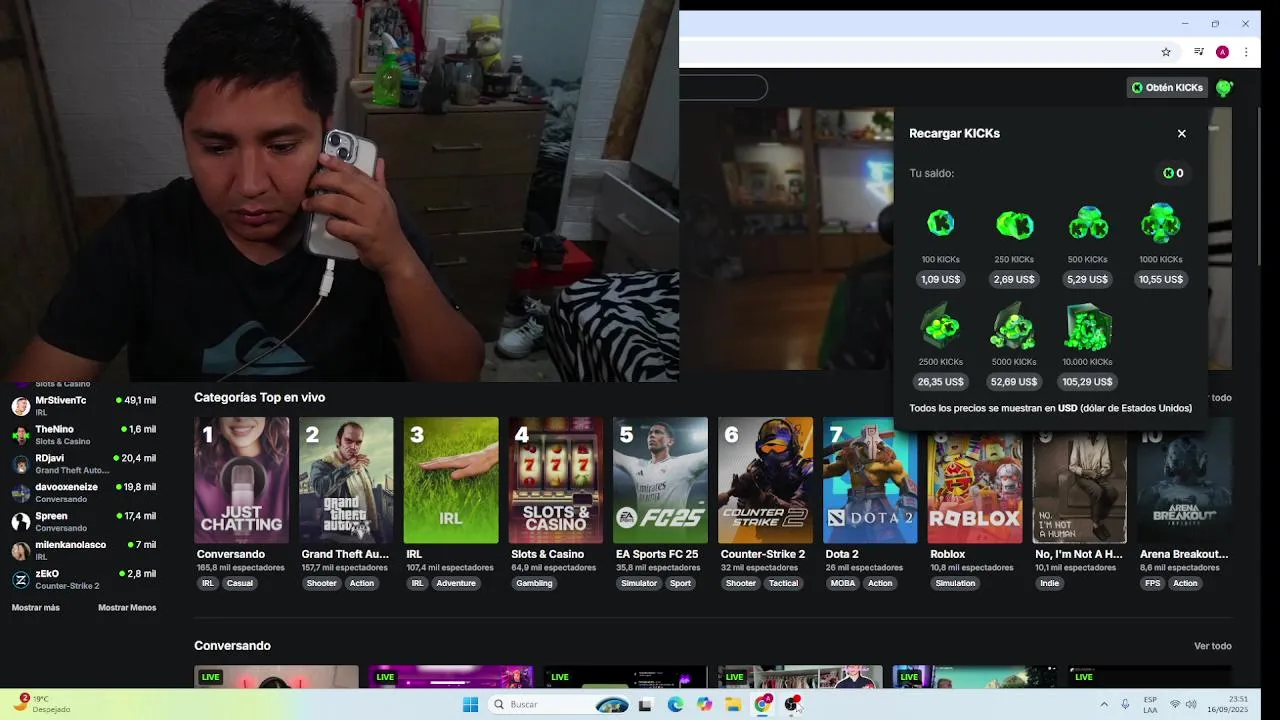Click the Casual tag under Conversando
This screenshot has width=1280, height=720.
coord(240,583)
